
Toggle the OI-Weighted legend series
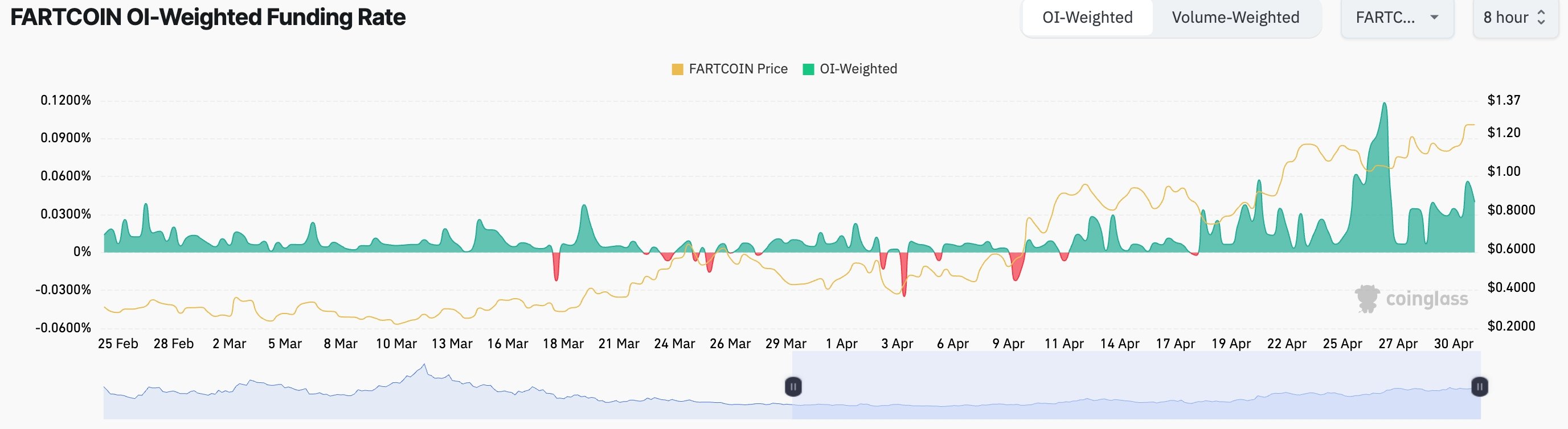(858, 69)
